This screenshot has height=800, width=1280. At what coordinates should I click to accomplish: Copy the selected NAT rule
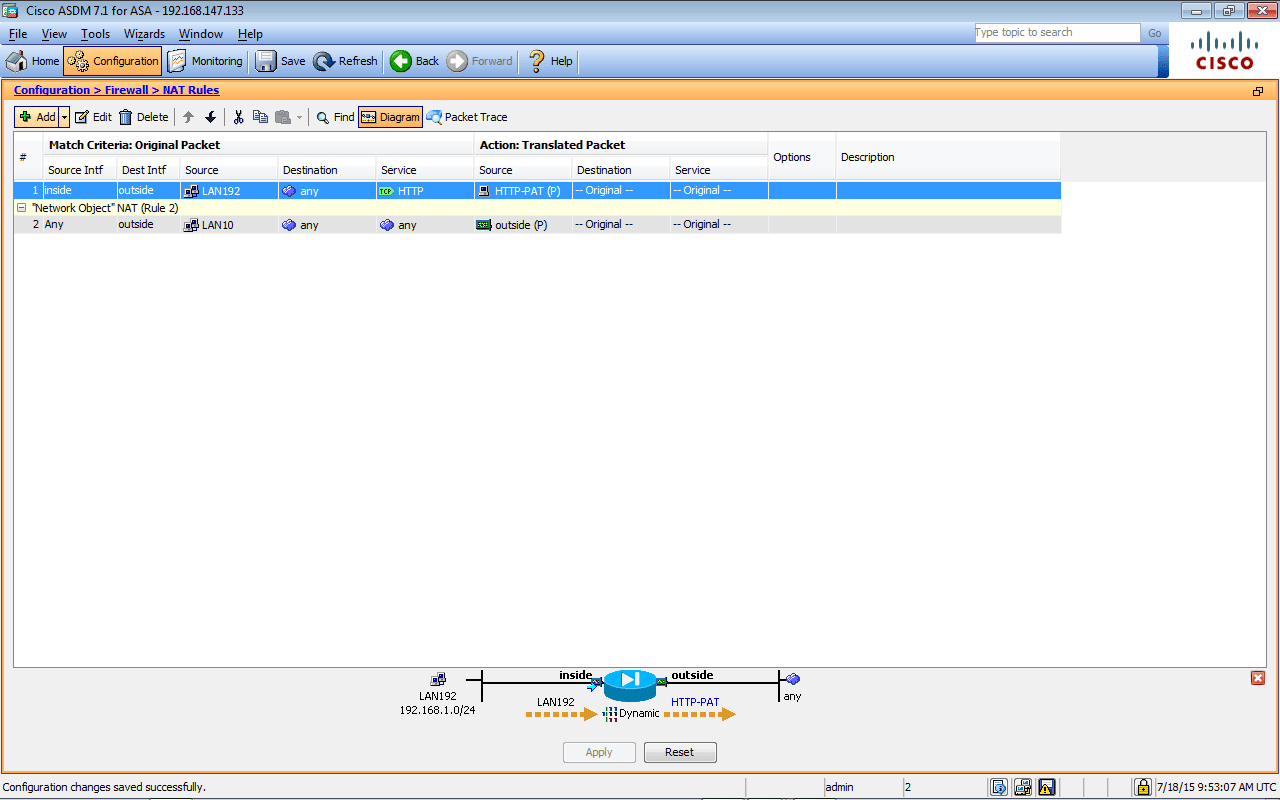point(260,117)
